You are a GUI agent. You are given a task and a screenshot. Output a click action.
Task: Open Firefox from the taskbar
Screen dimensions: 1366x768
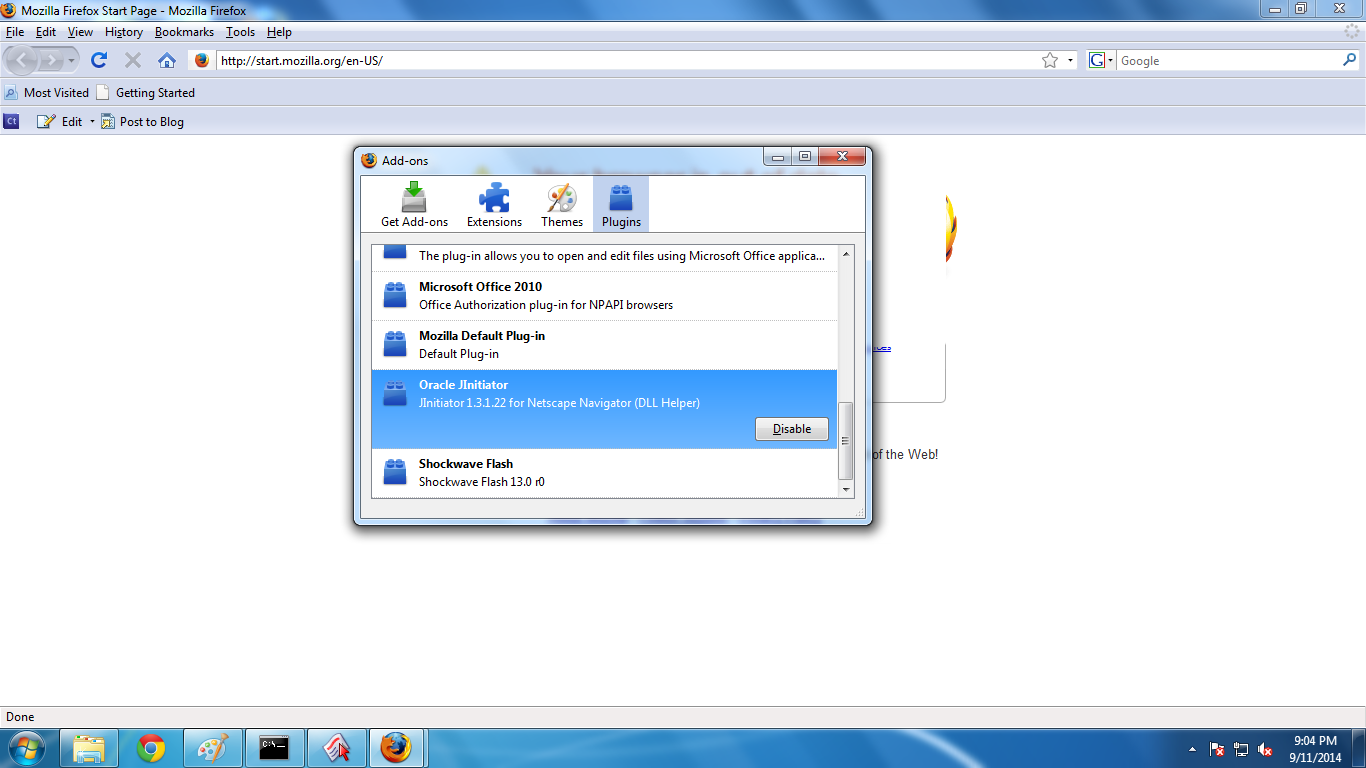coord(397,747)
